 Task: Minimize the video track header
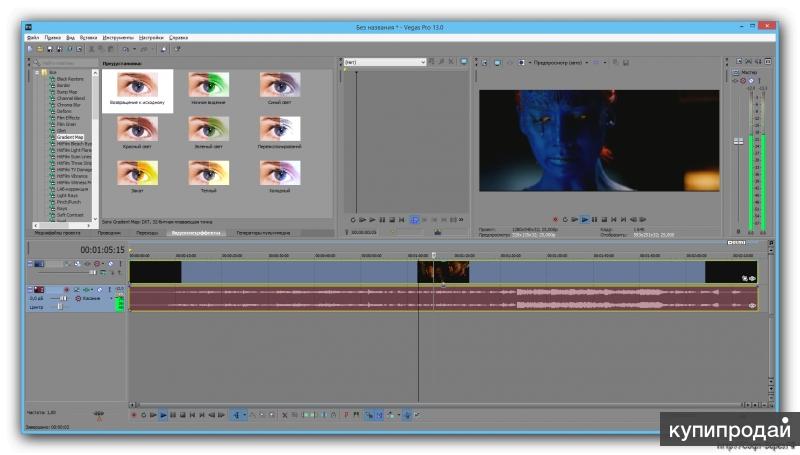tap(30, 264)
